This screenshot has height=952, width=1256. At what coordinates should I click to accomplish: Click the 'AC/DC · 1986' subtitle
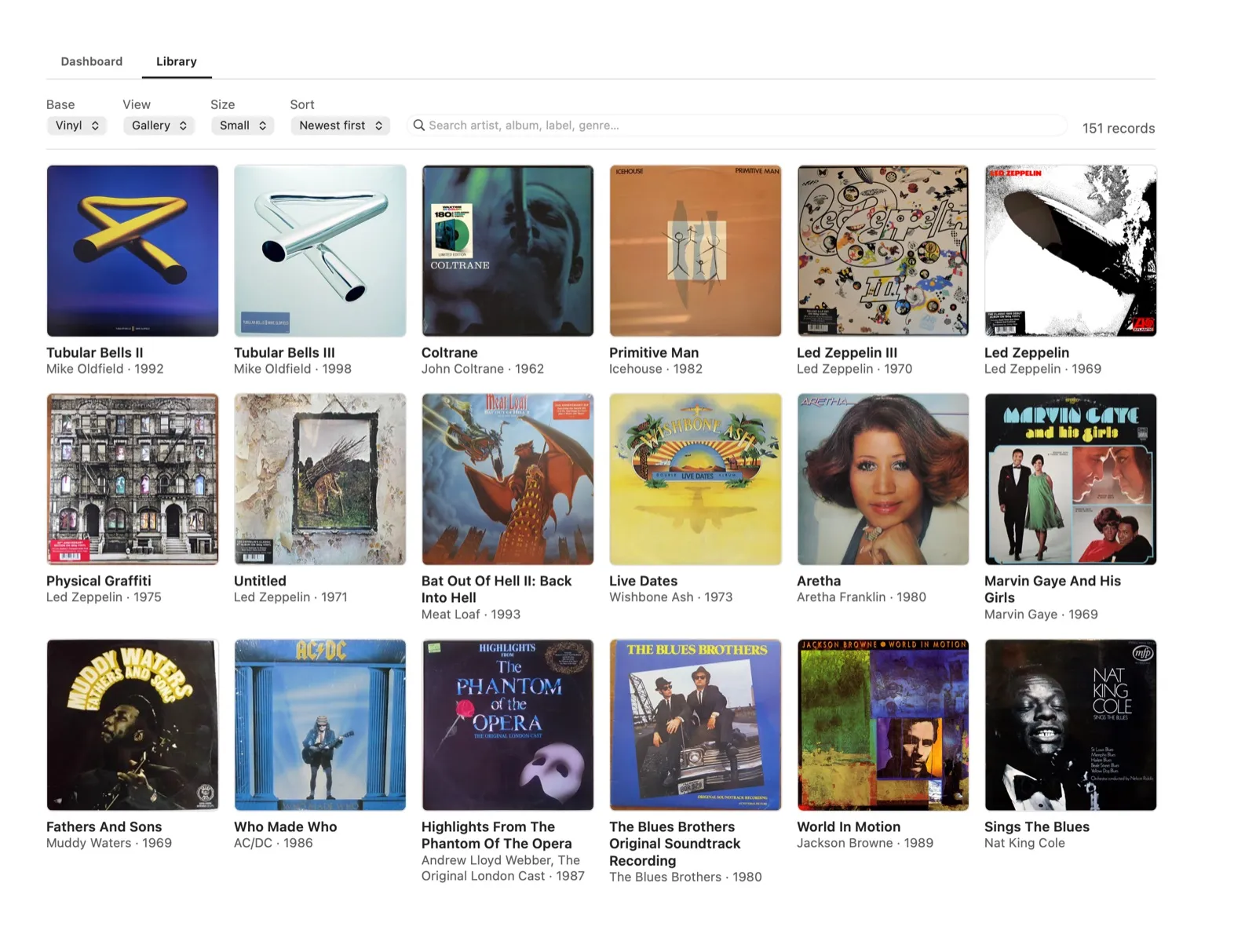pos(273,843)
